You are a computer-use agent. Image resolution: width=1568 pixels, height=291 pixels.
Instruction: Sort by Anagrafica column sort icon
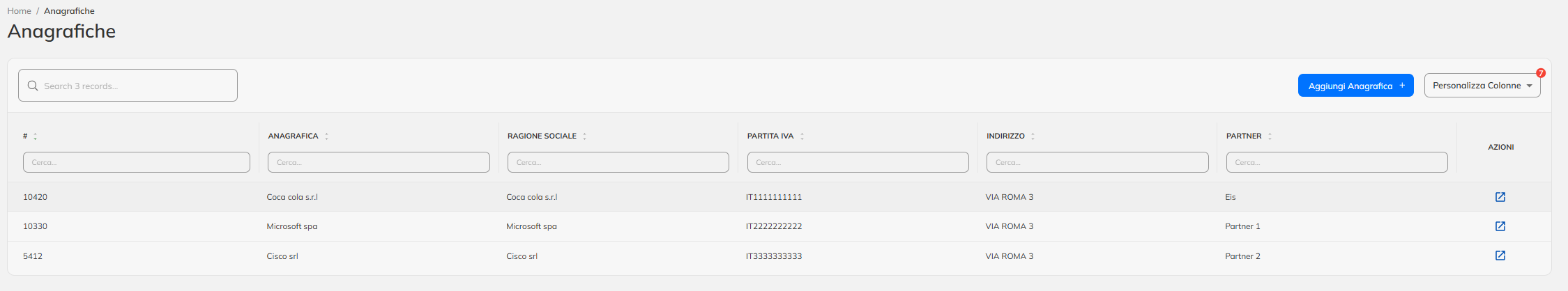click(326, 136)
